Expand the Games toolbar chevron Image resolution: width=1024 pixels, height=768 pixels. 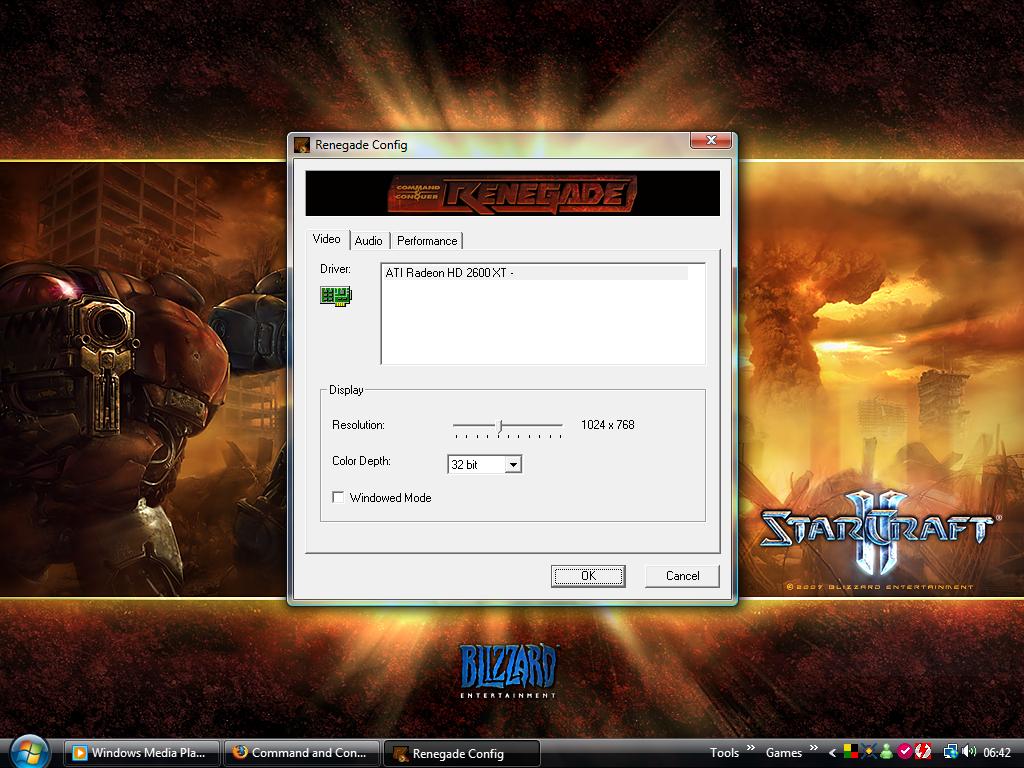pyautogui.click(x=813, y=750)
